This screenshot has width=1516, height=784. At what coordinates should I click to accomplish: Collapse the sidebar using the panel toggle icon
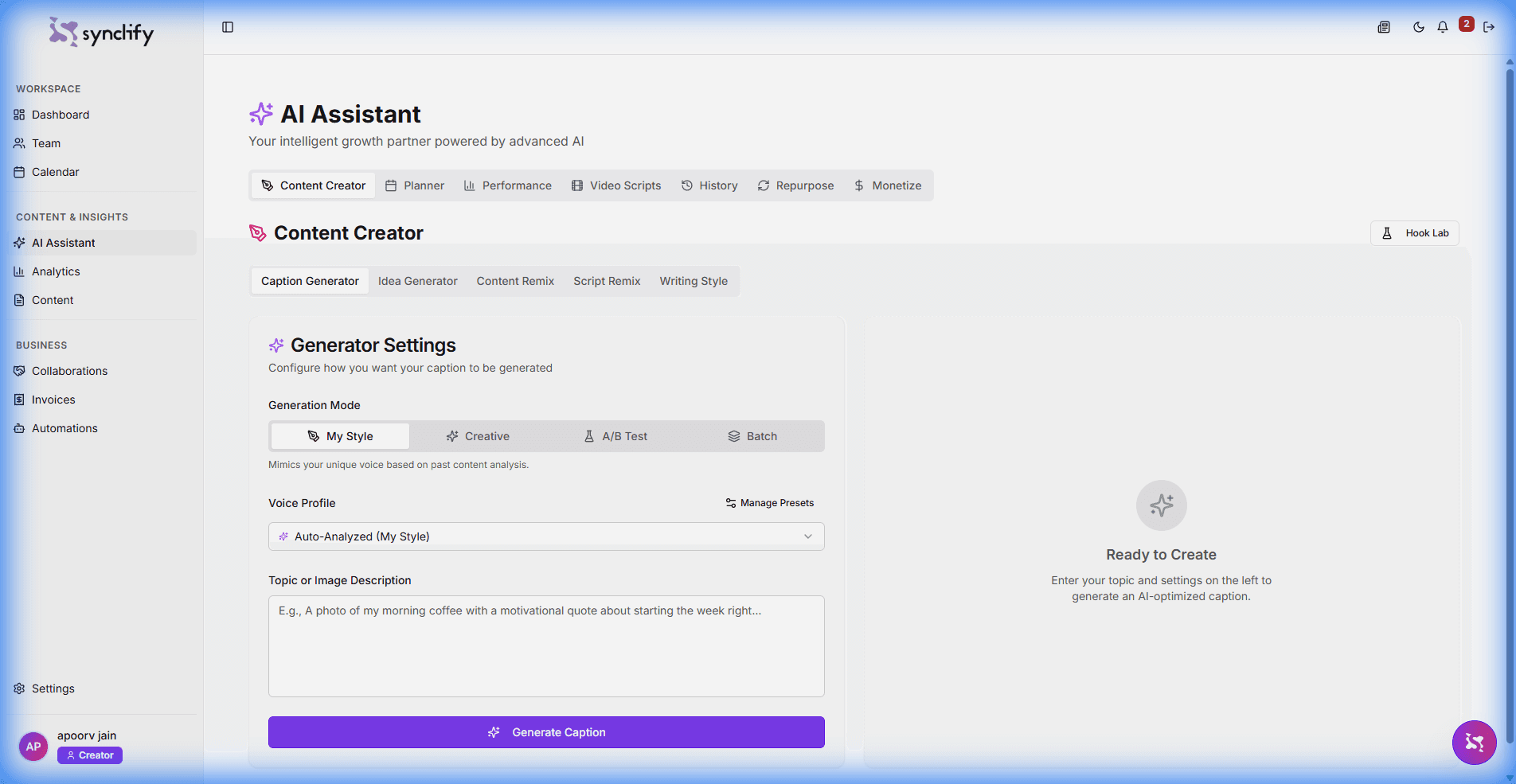[x=228, y=26]
